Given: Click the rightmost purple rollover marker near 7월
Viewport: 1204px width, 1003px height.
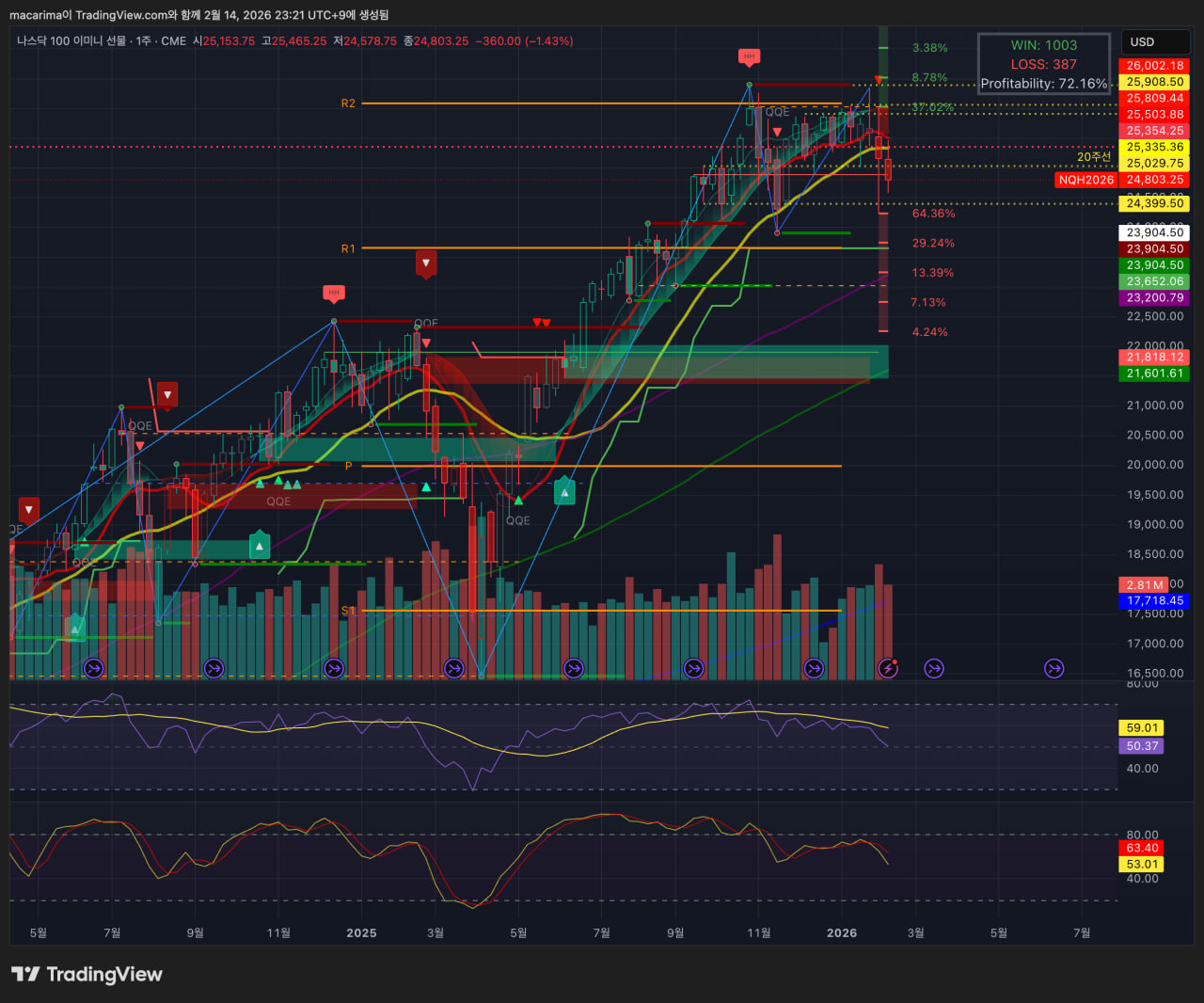Looking at the screenshot, I should (1054, 668).
